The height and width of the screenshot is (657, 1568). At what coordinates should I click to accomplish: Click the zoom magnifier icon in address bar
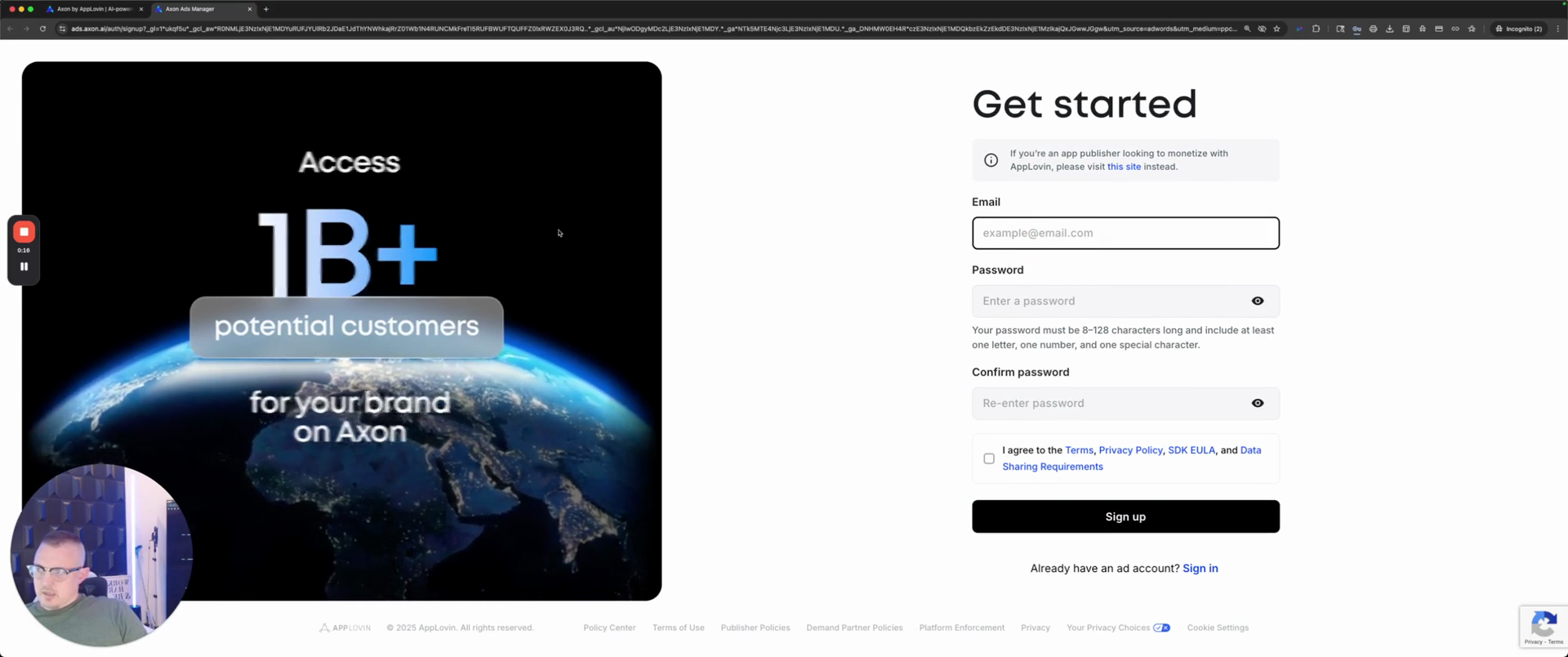coord(1247,29)
